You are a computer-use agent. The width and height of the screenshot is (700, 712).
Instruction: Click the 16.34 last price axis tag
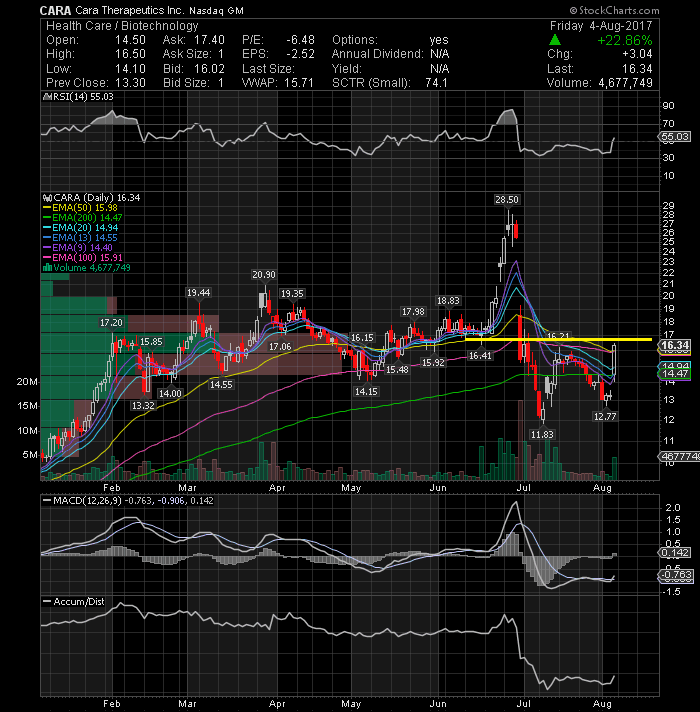coord(675,346)
